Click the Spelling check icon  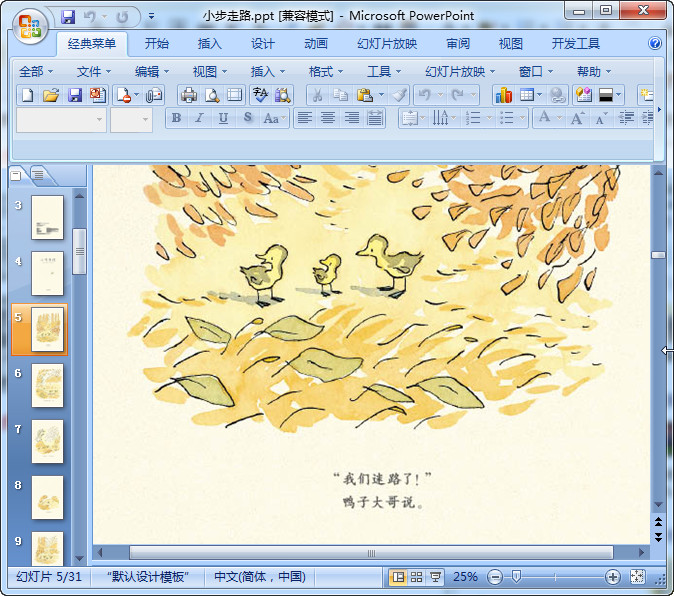(x=260, y=95)
